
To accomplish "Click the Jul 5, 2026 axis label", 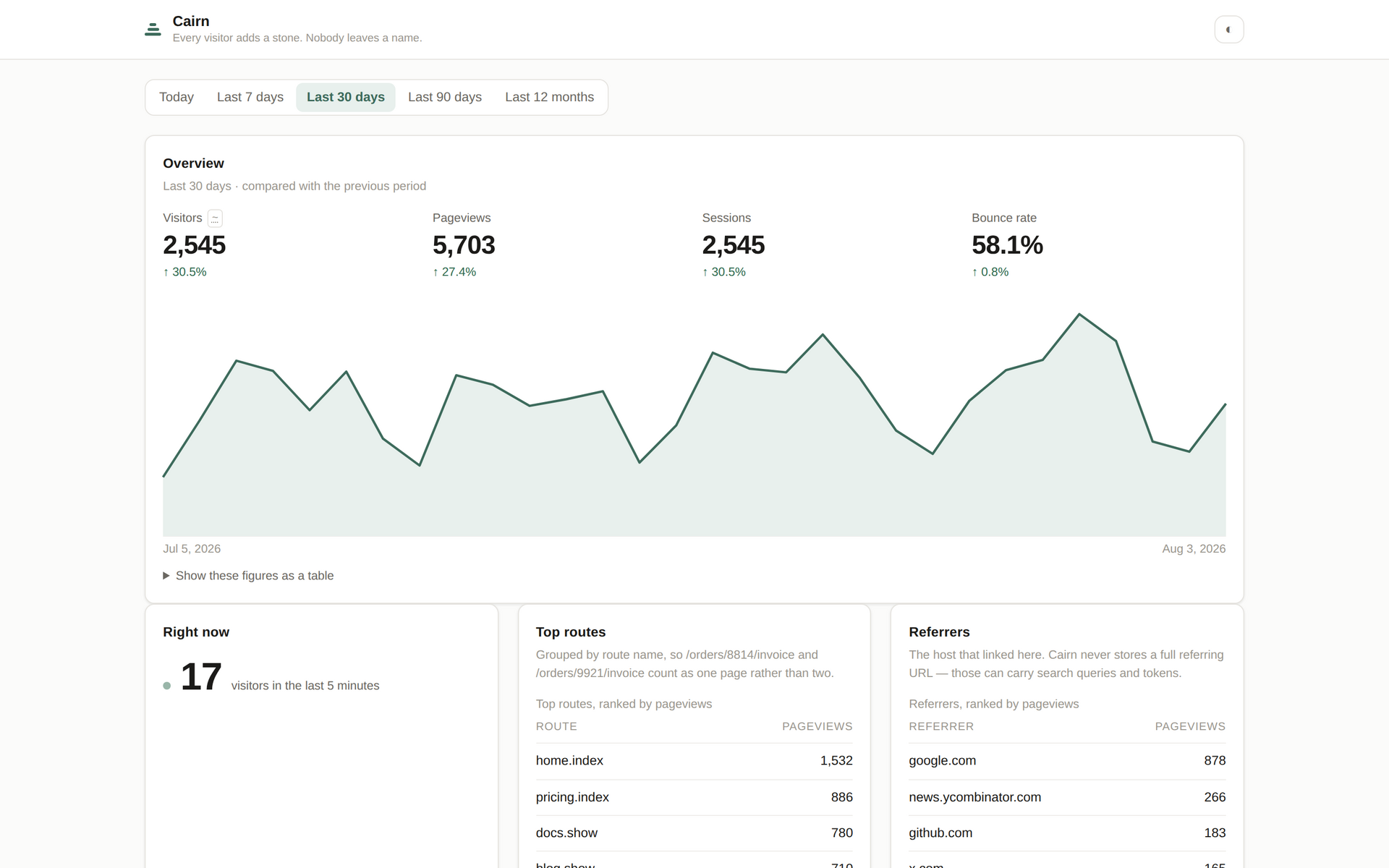I will [192, 549].
